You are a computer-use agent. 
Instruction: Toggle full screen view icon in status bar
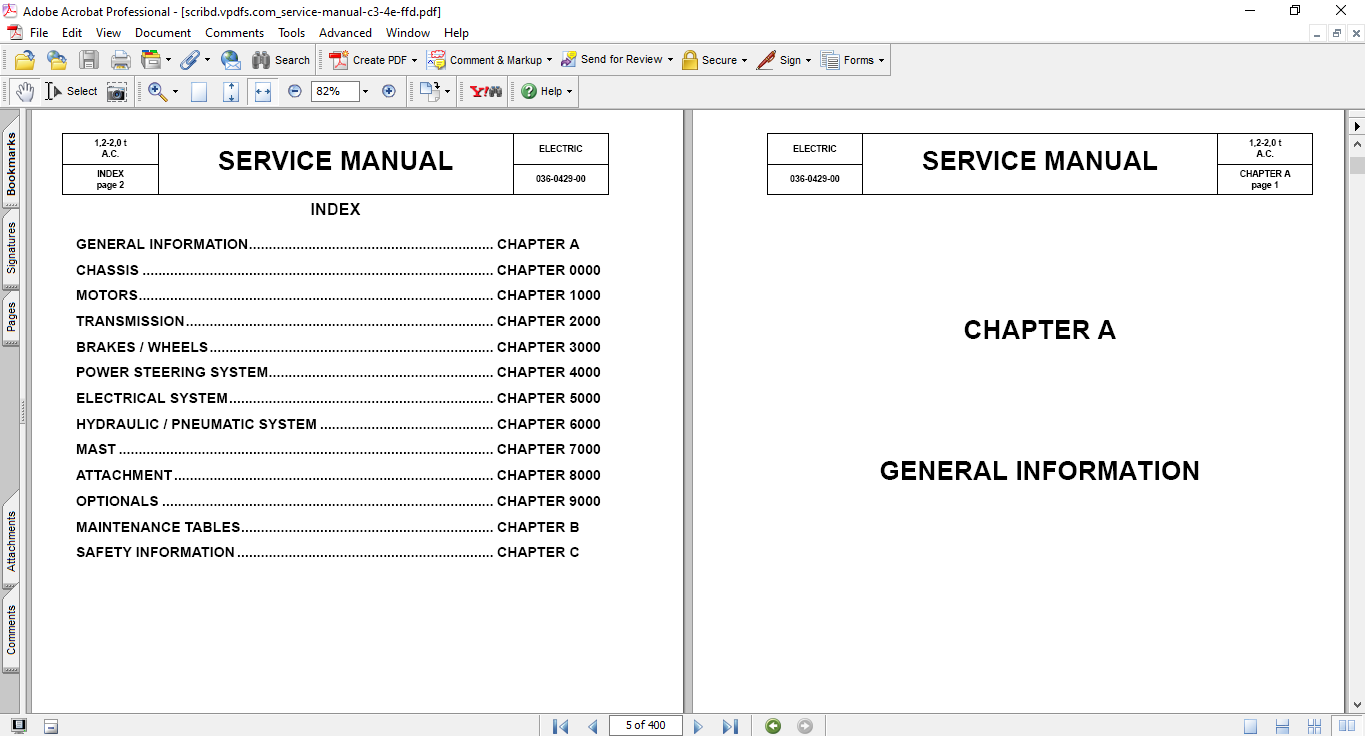[x=19, y=726]
